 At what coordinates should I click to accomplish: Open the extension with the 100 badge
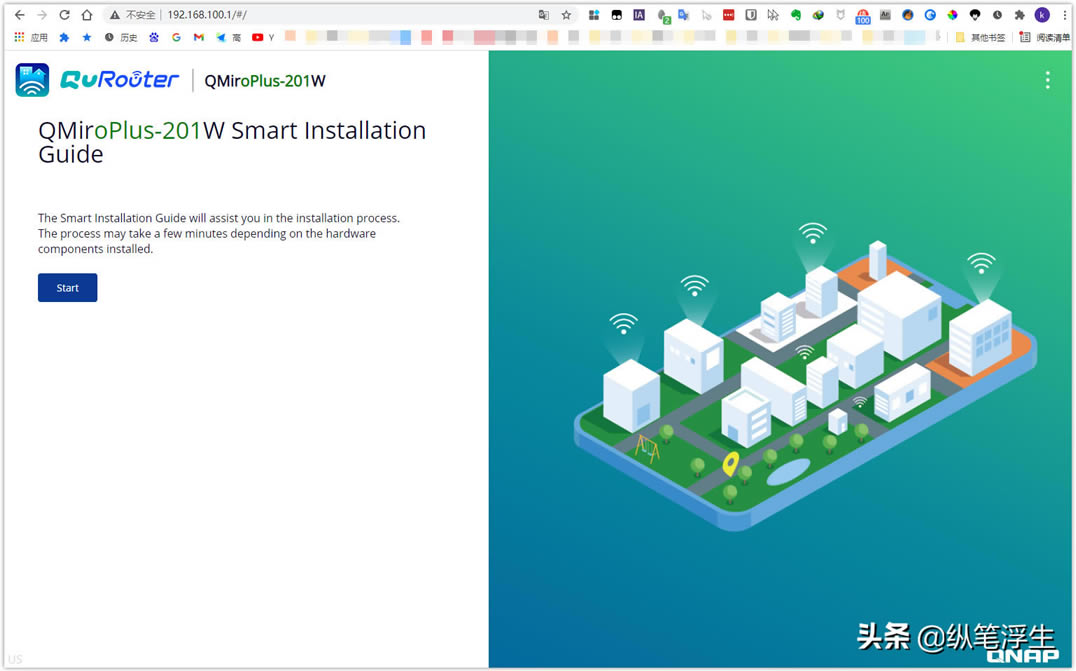coord(863,16)
